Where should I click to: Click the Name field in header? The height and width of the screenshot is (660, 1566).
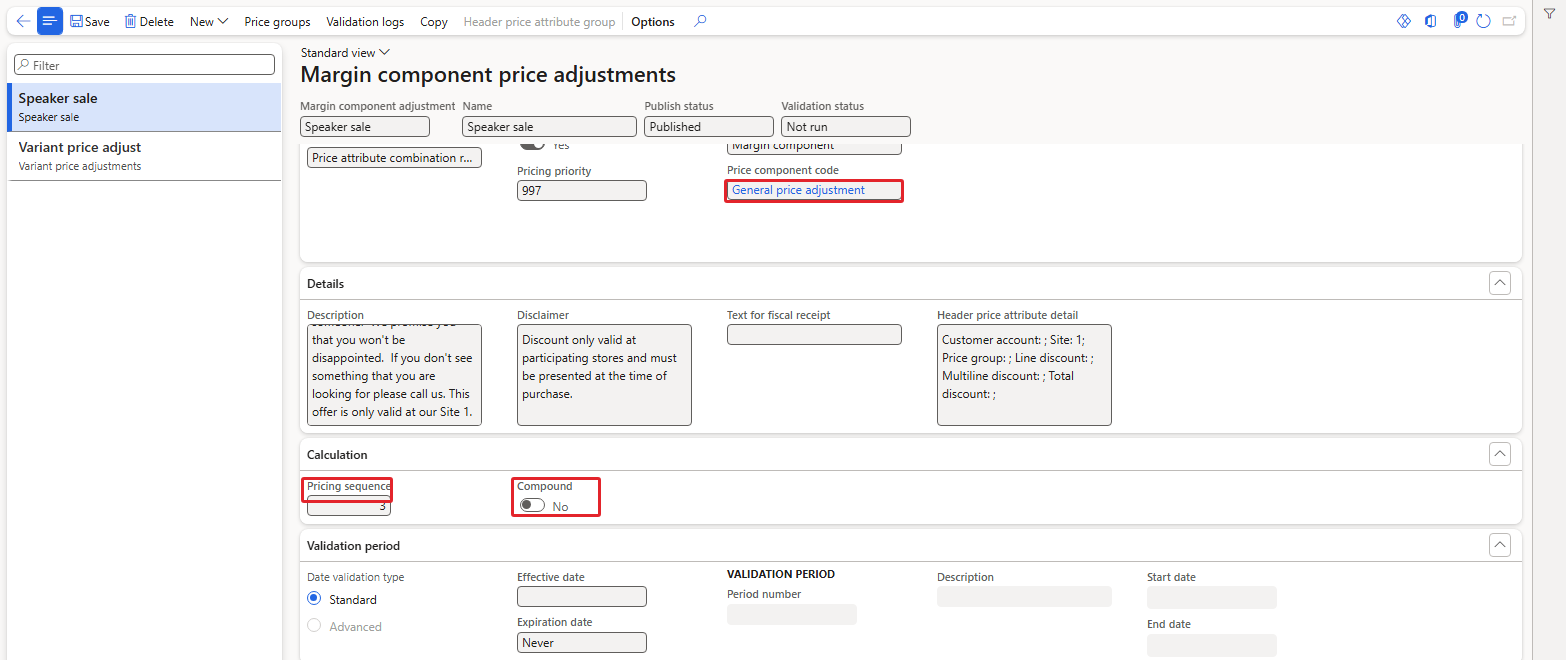549,126
